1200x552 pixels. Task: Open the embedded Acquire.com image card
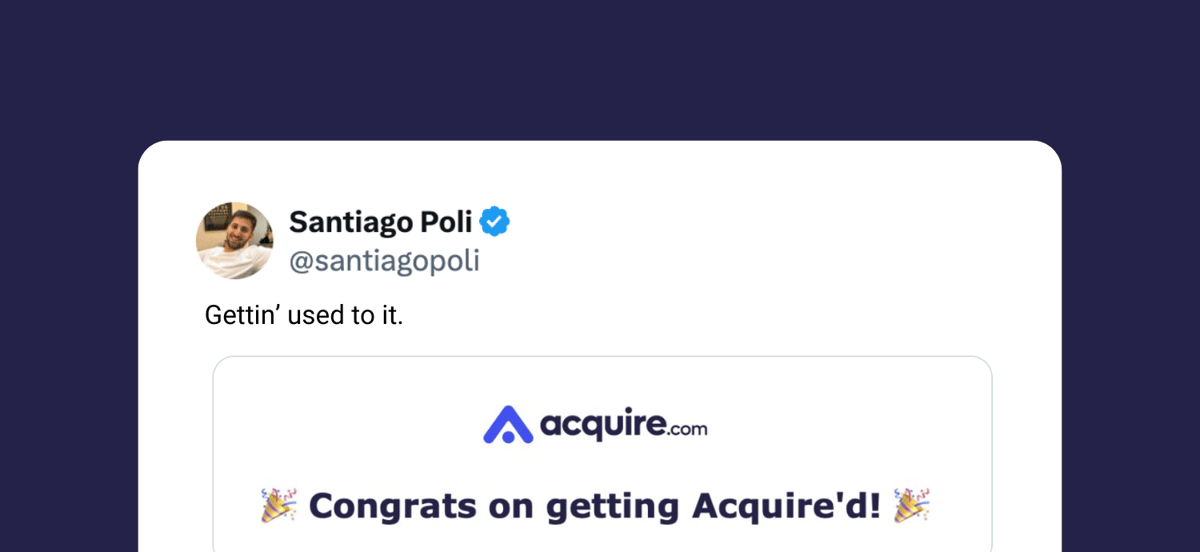602,454
